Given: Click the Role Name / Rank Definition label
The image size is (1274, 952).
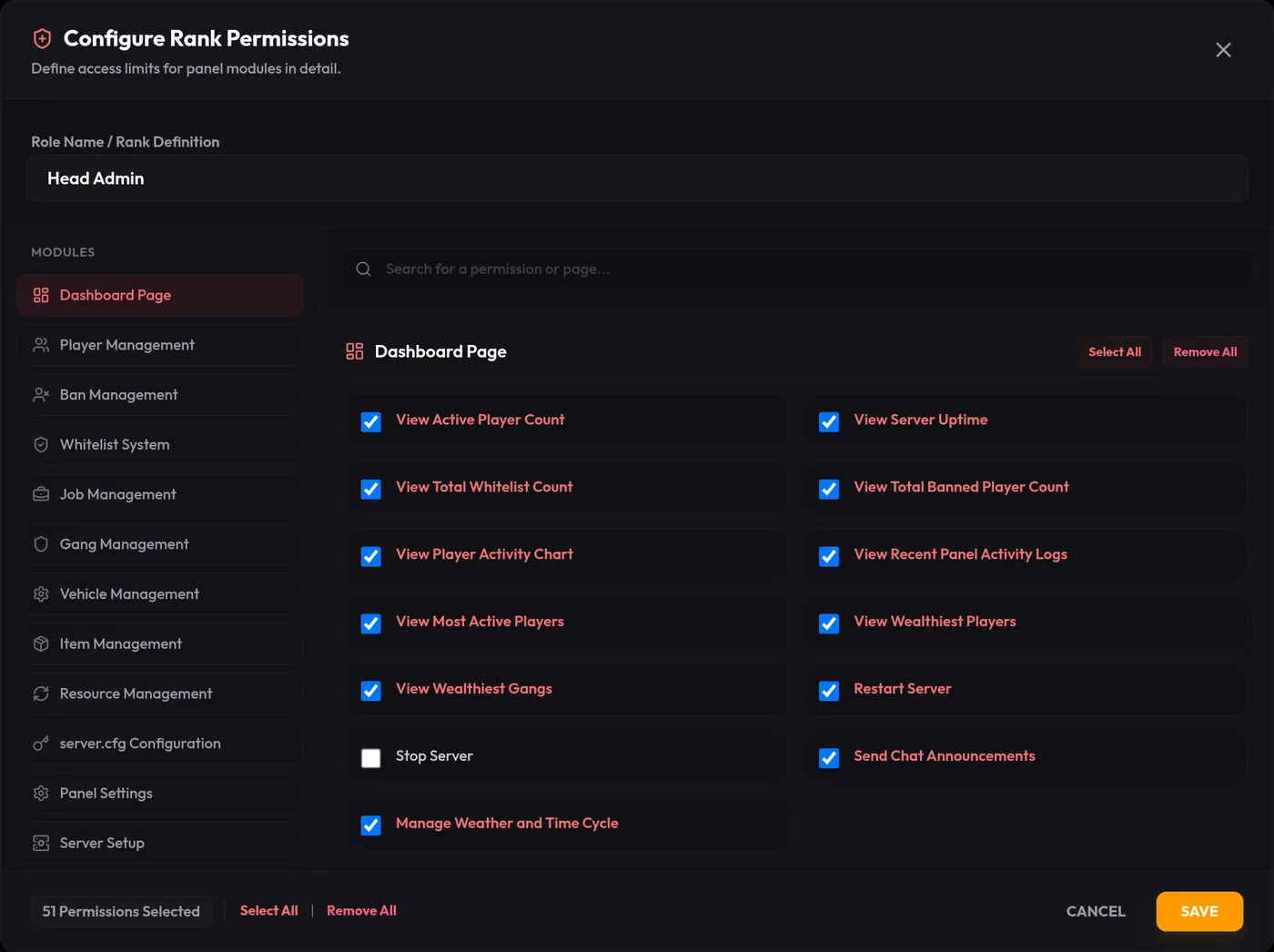Looking at the screenshot, I should click(x=126, y=142).
